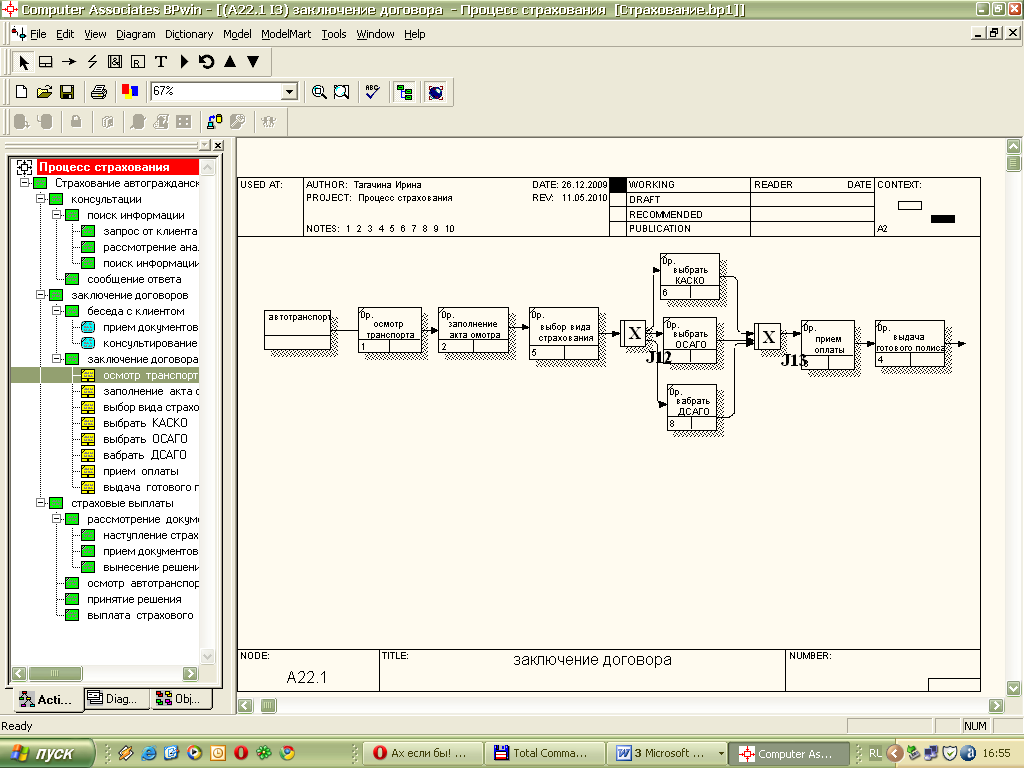Choose the Precedence Arrow tool

coord(69,62)
